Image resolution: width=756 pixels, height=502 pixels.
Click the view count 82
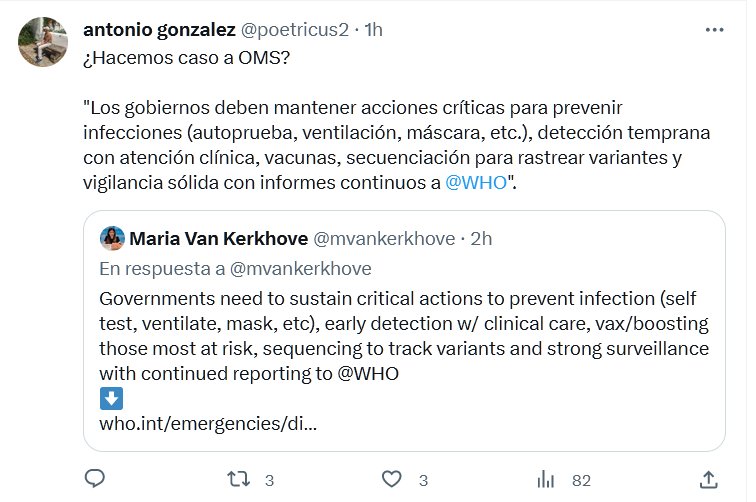(578, 480)
